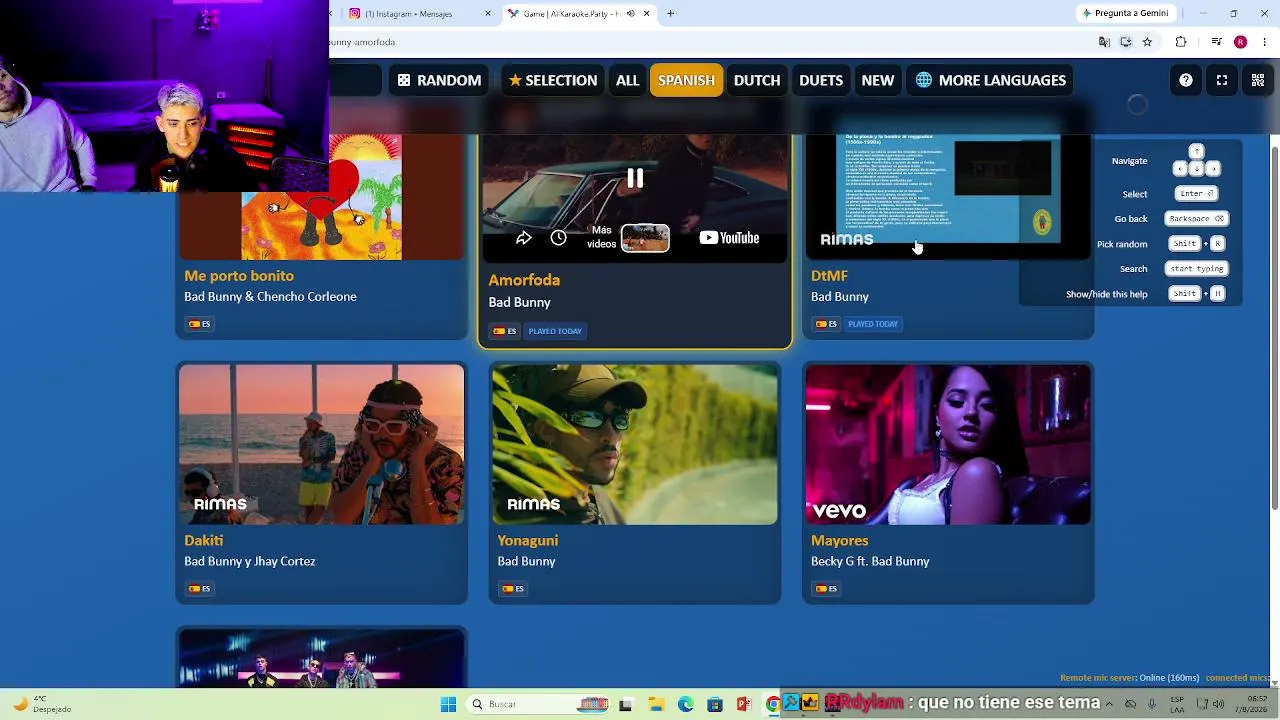Image resolution: width=1280 pixels, height=720 pixels.
Task: Open the weather widget Despejado
Action: point(40,704)
